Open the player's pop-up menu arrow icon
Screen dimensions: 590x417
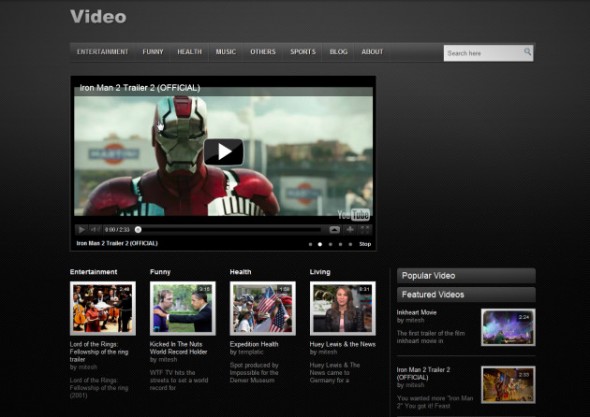click(335, 229)
